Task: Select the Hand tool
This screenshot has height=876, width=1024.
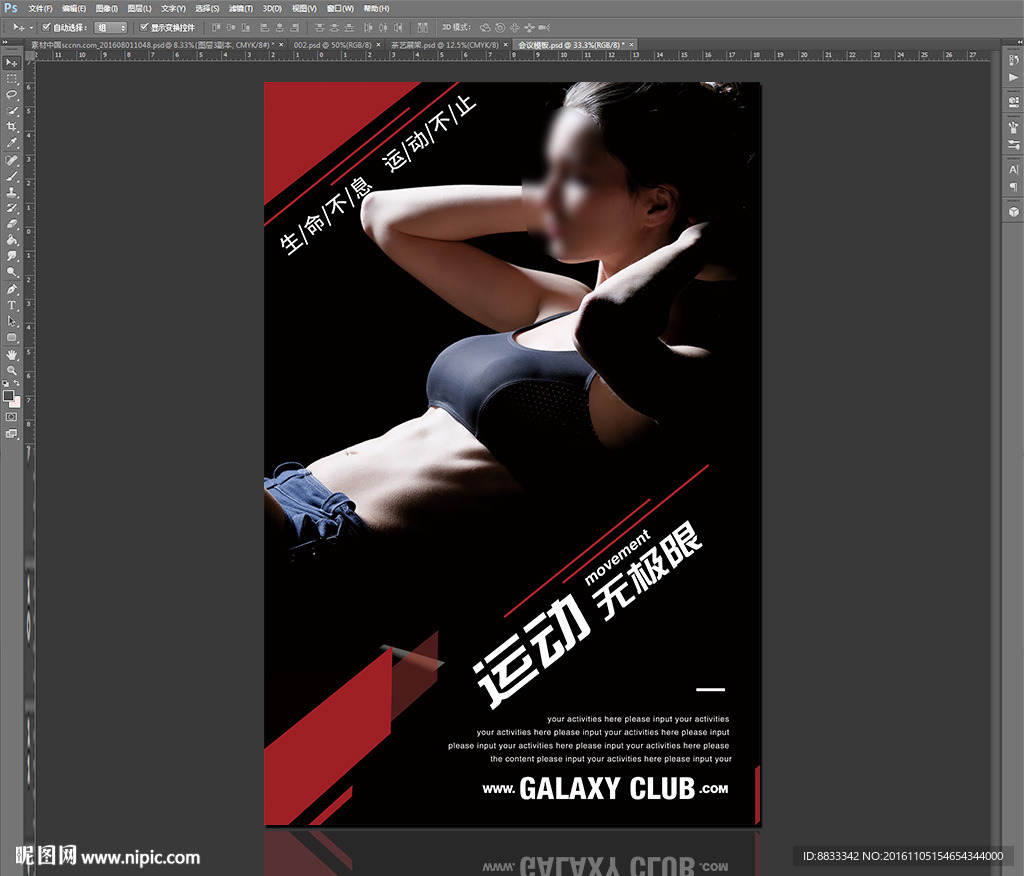Action: [12, 355]
